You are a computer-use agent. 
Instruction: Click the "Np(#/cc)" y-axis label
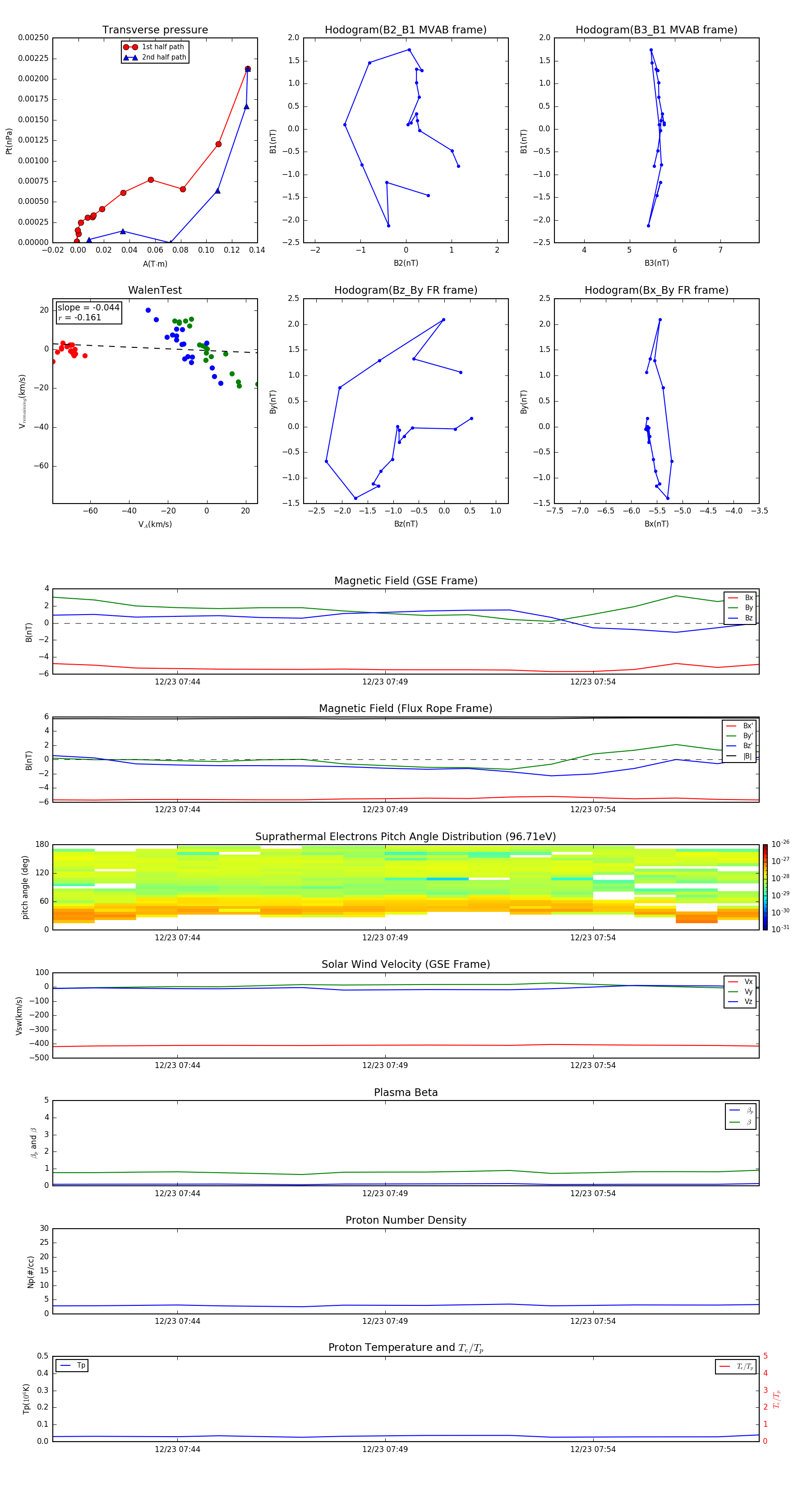click(30, 1272)
